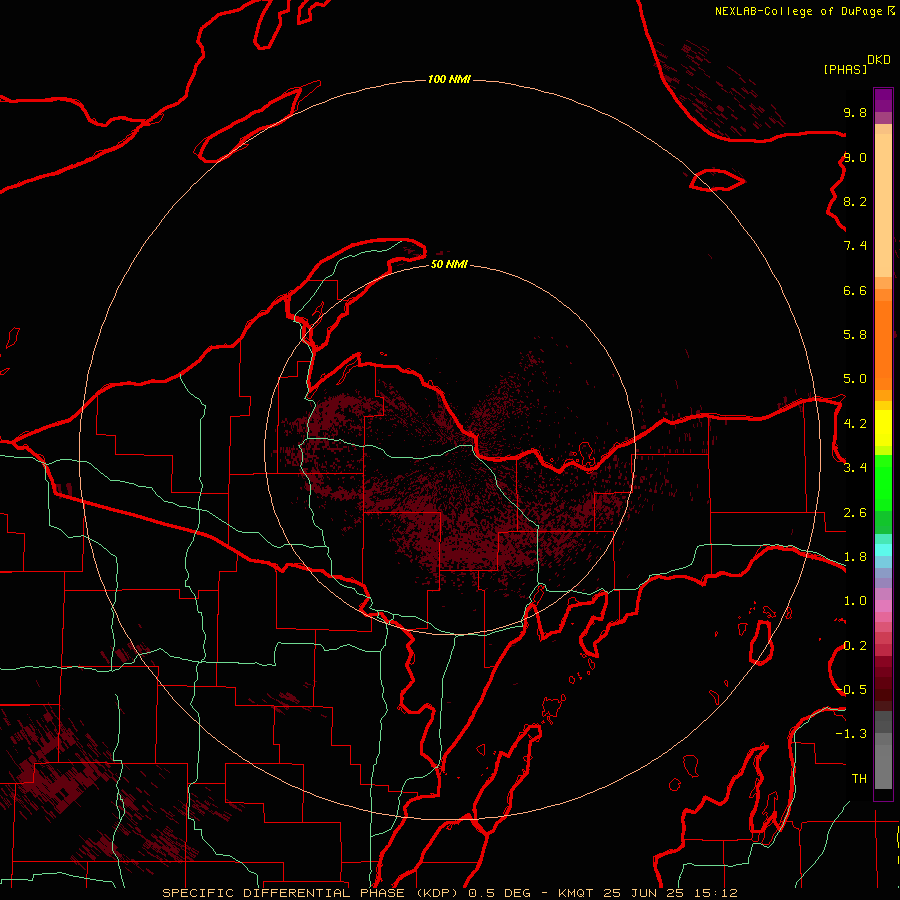Select the 1.8 legend value
Screen dimensions: 900x900
(x=855, y=557)
